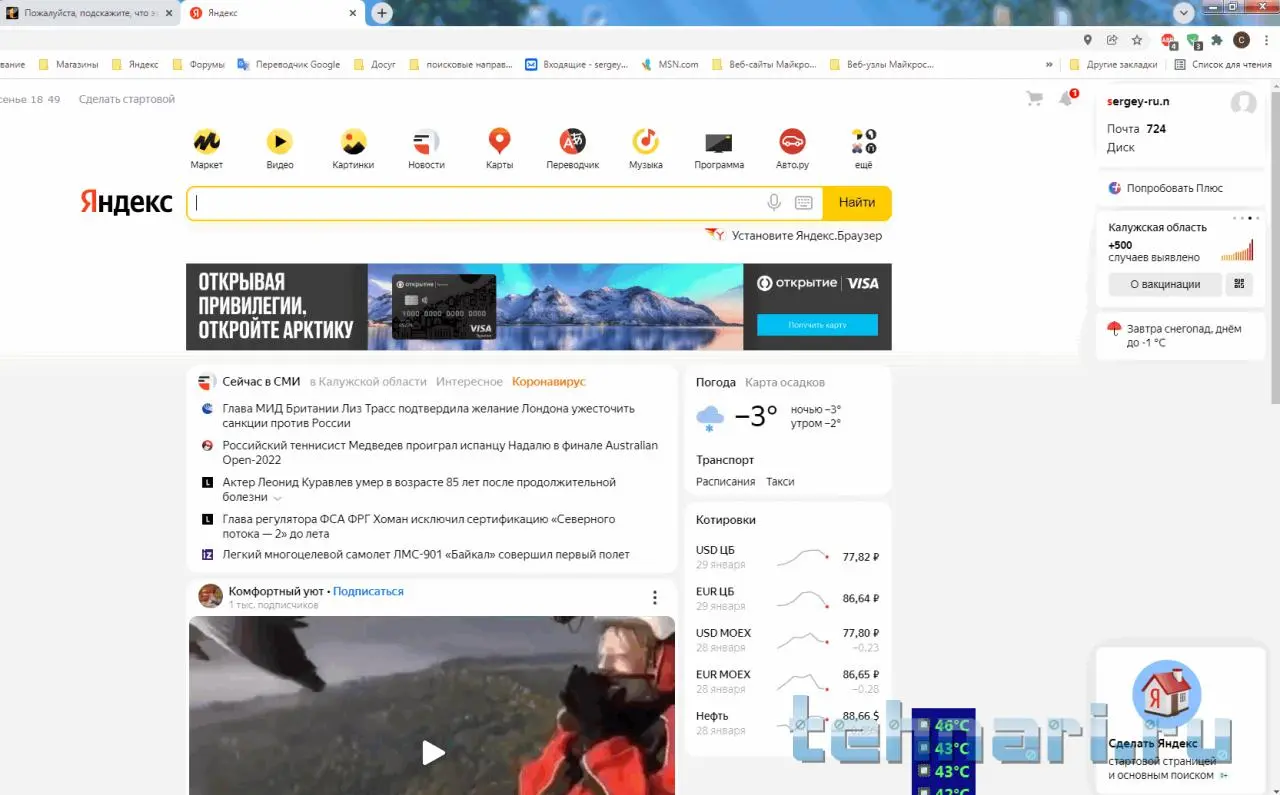Select the Коронавирус news tab
This screenshot has height=795, width=1280.
pos(549,382)
